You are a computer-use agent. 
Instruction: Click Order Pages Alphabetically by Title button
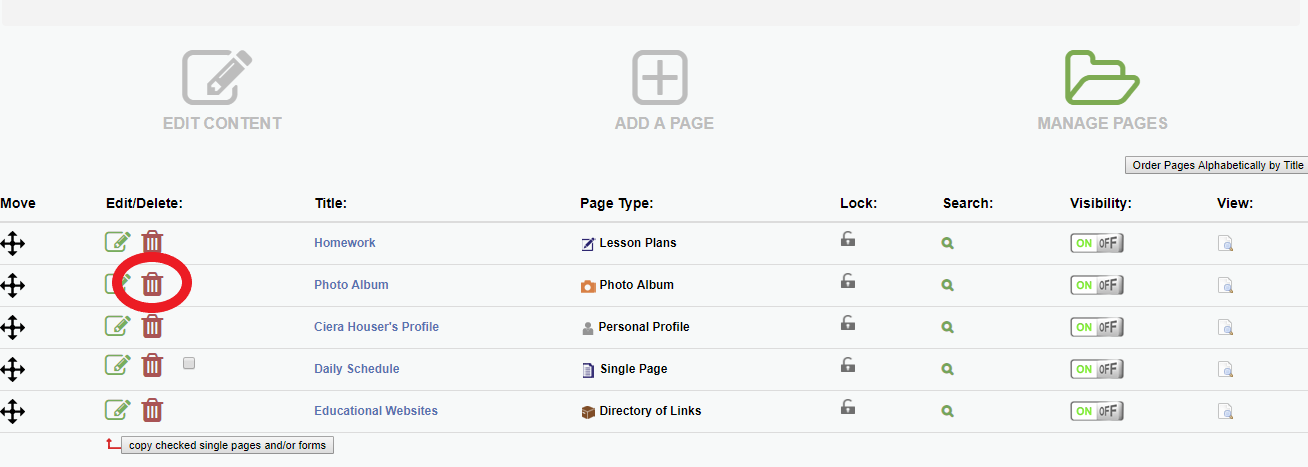pos(1217,165)
